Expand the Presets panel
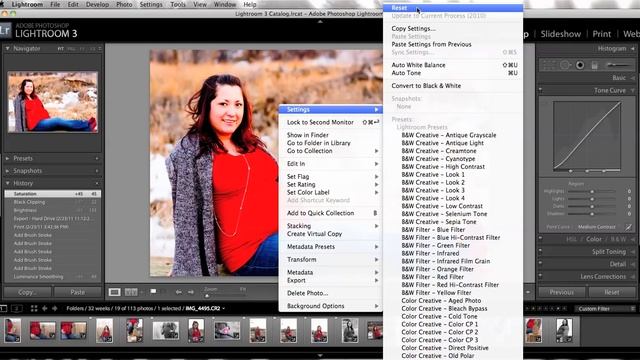 [7, 158]
